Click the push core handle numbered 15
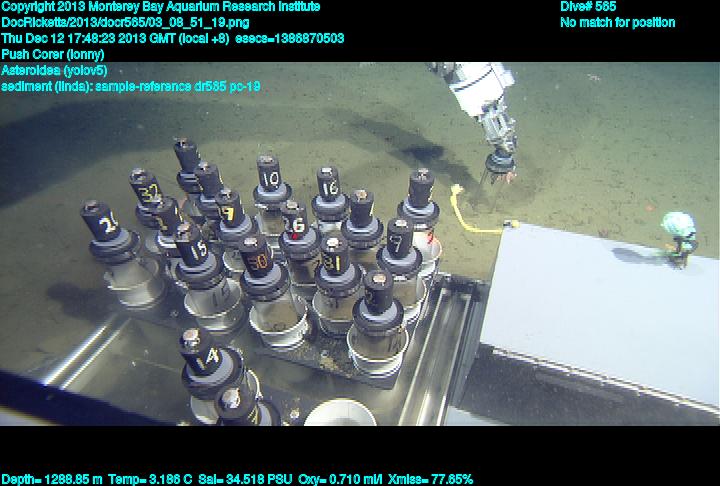Image resolution: width=720 pixels, height=486 pixels. click(x=191, y=246)
